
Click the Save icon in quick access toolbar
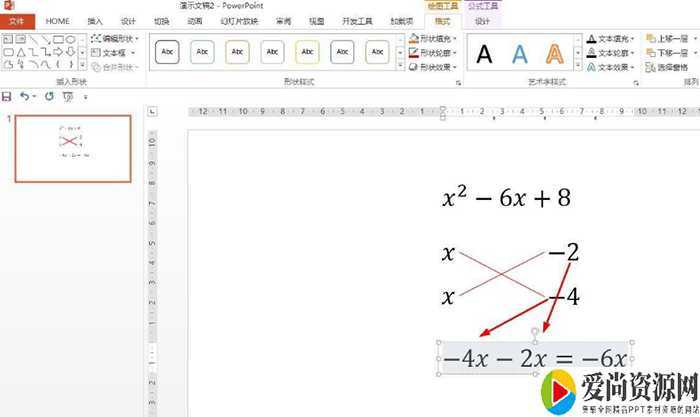(x=8, y=96)
